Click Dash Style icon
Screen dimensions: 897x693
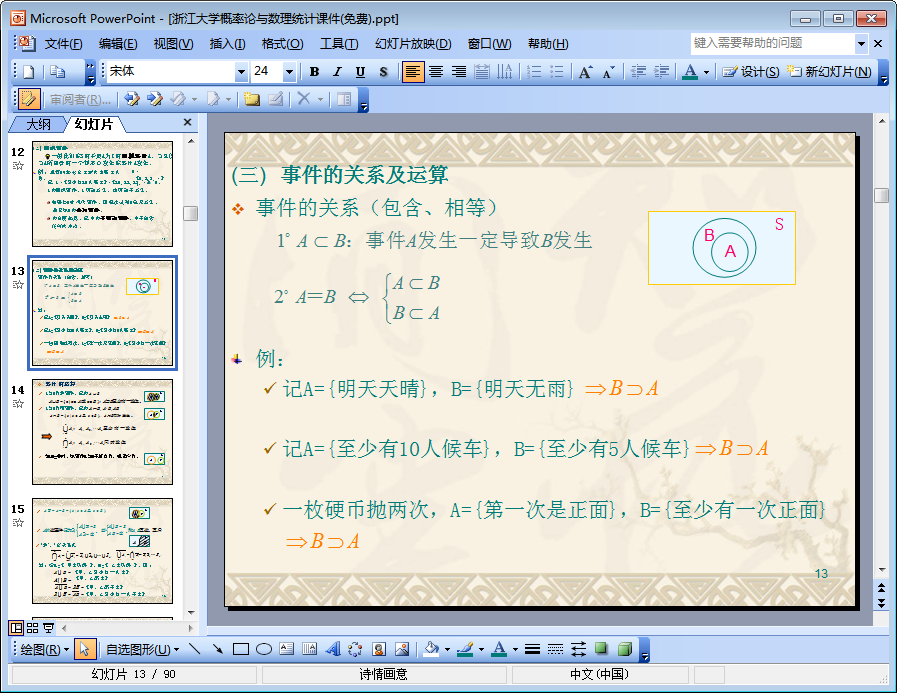coord(555,649)
